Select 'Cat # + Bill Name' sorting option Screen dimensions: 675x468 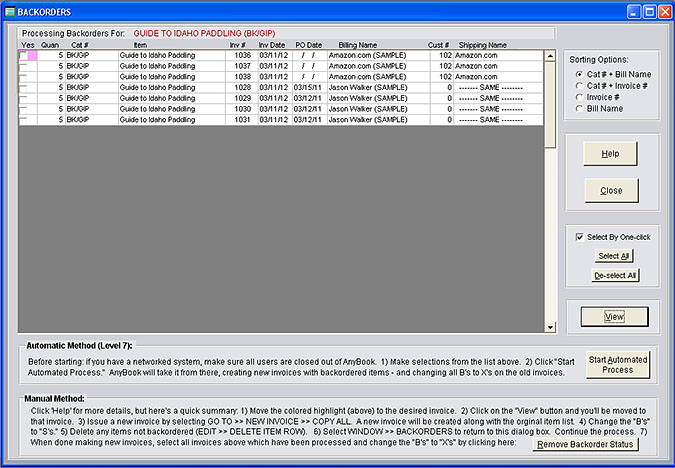point(580,75)
